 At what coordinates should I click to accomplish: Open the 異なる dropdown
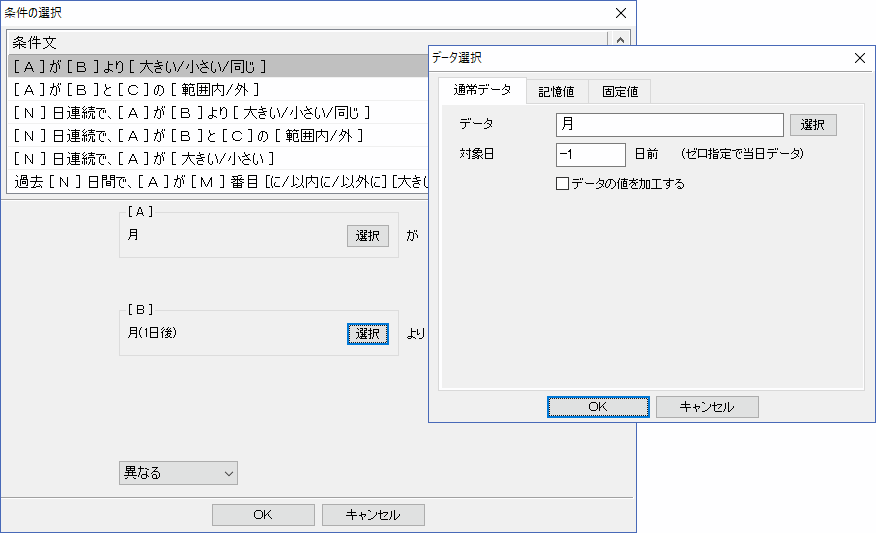click(x=178, y=473)
